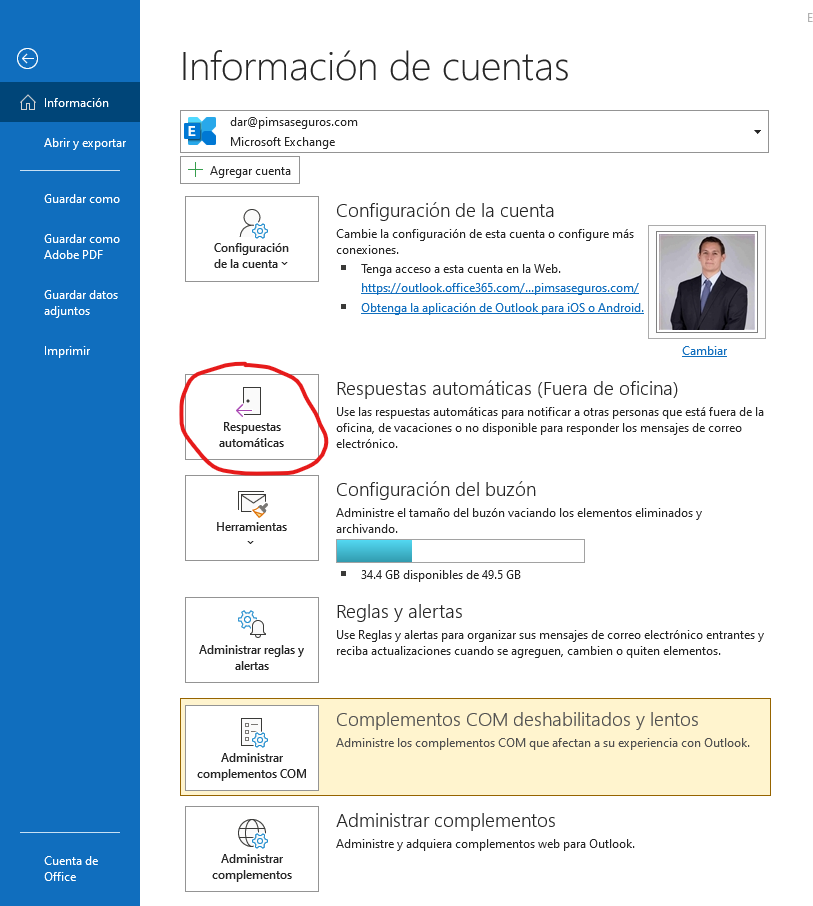Expand the Herramientas dropdown button
This screenshot has width=813, height=906.
[251, 518]
